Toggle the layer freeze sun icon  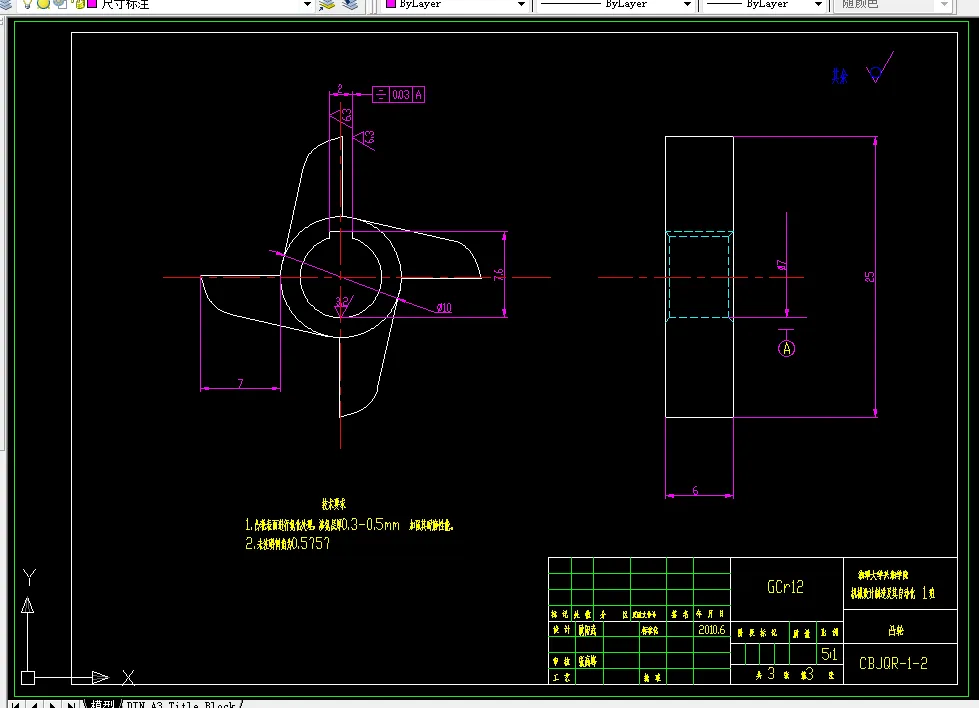tap(44, 4)
